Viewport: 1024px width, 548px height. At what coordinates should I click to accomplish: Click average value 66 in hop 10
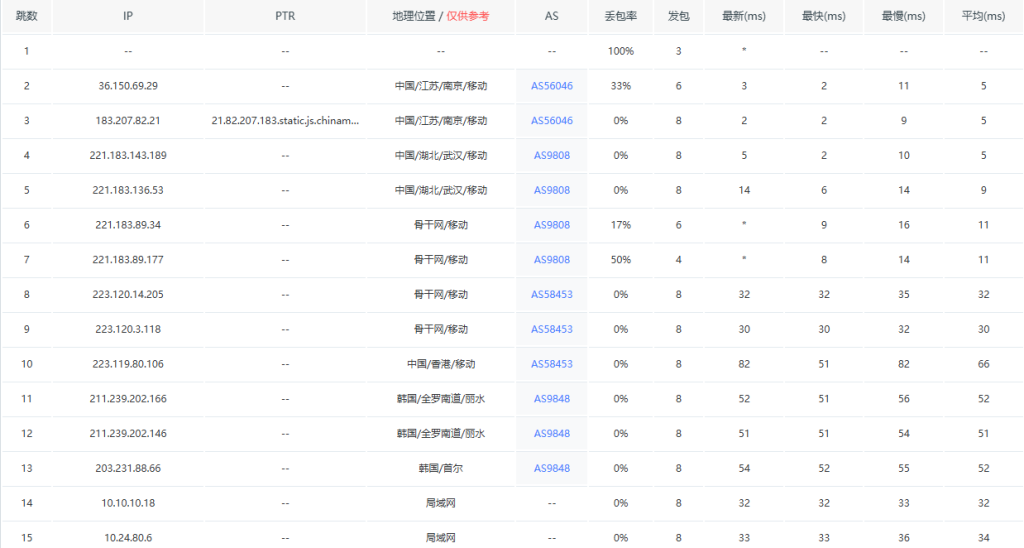(x=983, y=364)
